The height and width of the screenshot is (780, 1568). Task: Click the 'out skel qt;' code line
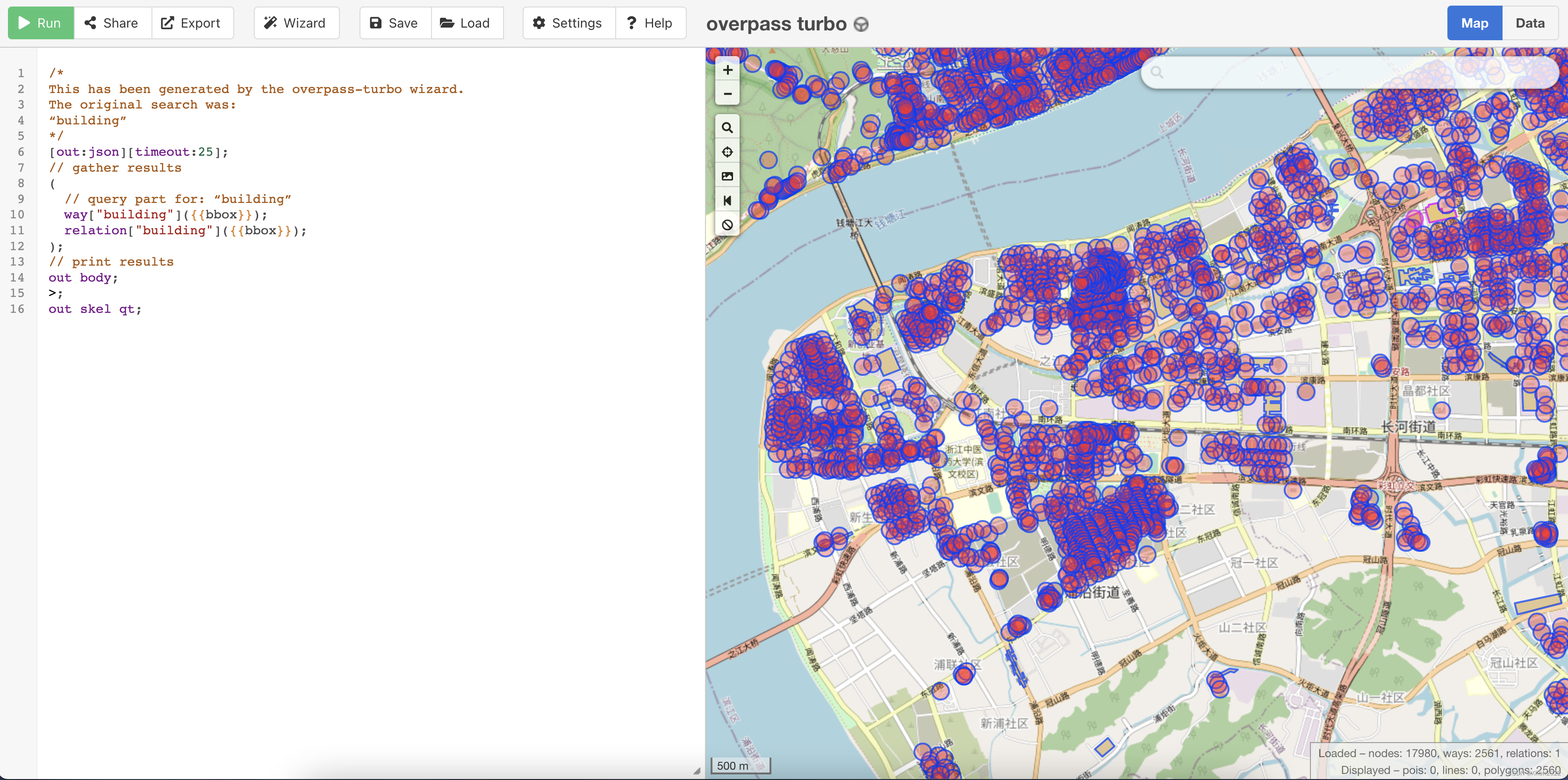(x=95, y=309)
